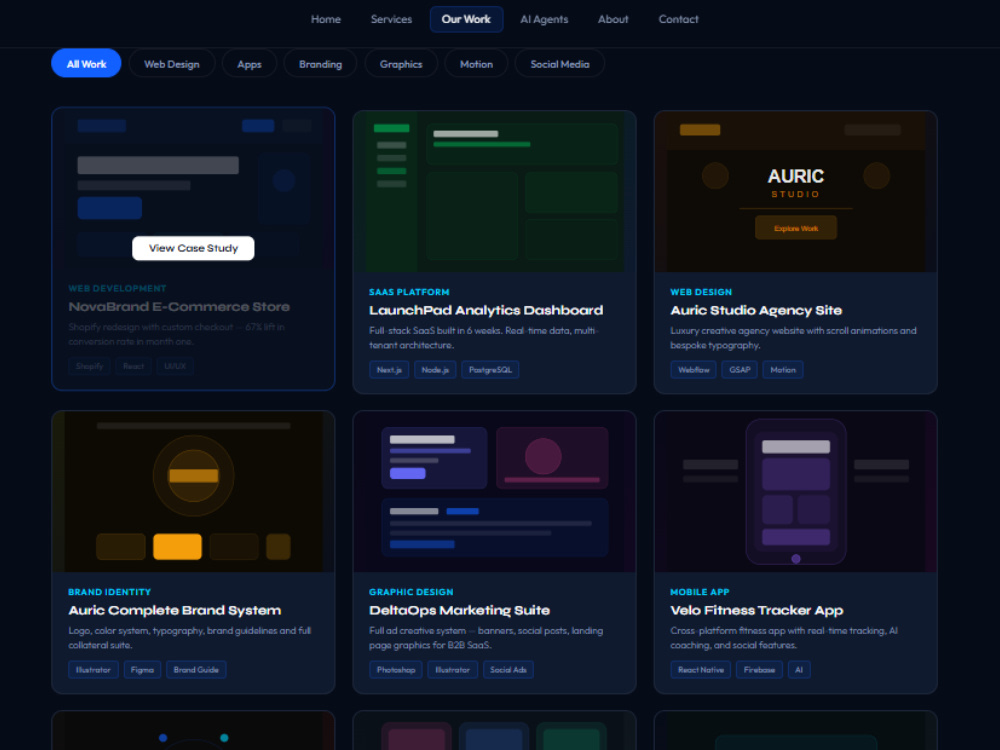Click the NovaBrand E-Commerce Store title
Screen dimensions: 1000x750
click(179, 307)
